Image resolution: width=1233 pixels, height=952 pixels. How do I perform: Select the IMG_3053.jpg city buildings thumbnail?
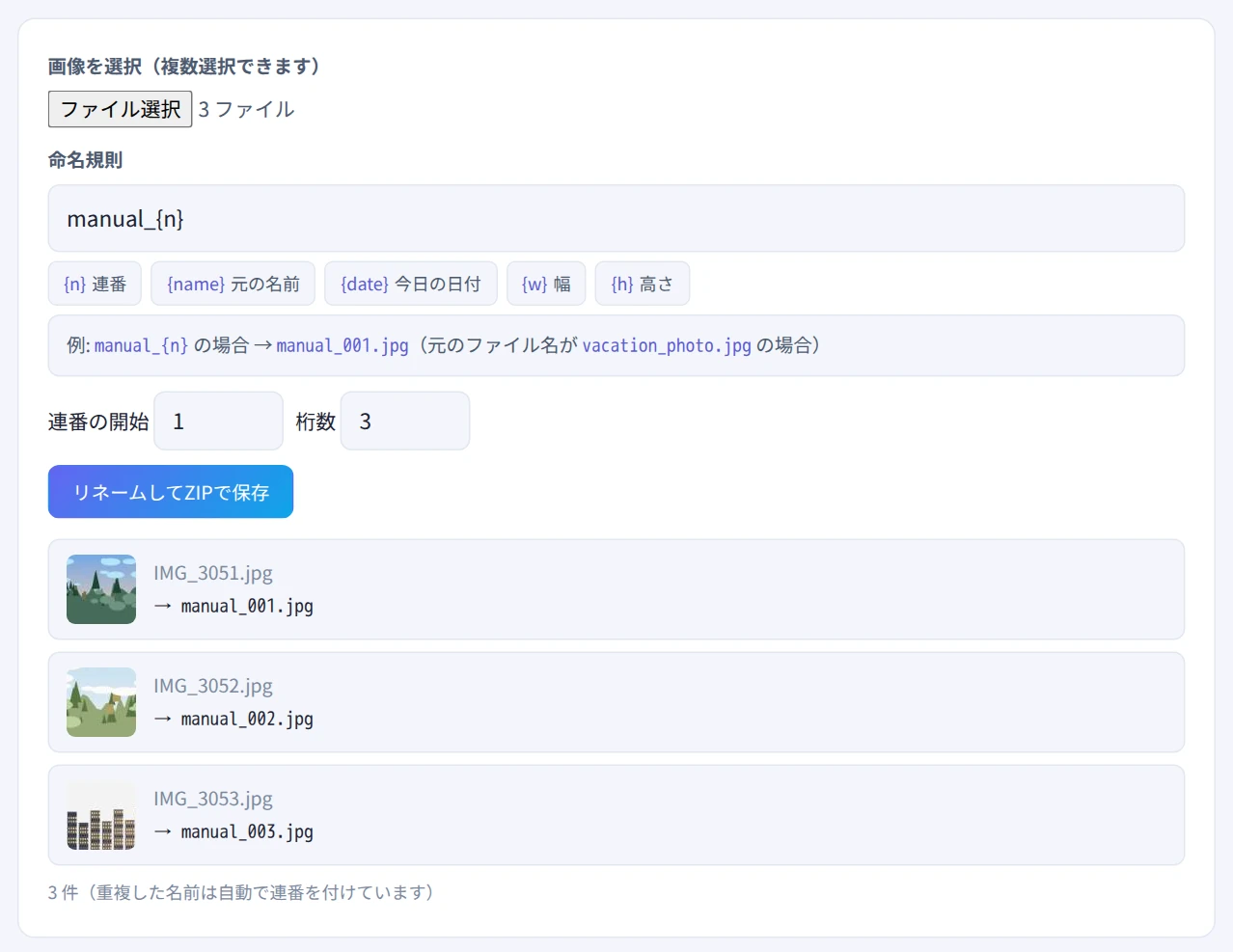coord(101,815)
